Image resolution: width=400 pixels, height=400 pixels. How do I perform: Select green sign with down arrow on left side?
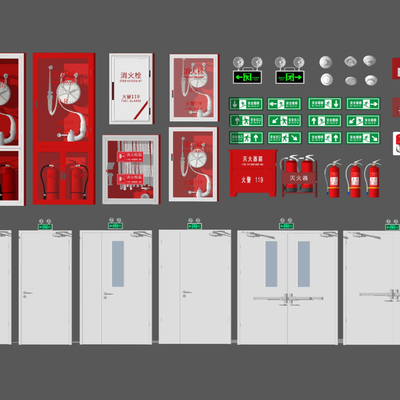point(246,104)
